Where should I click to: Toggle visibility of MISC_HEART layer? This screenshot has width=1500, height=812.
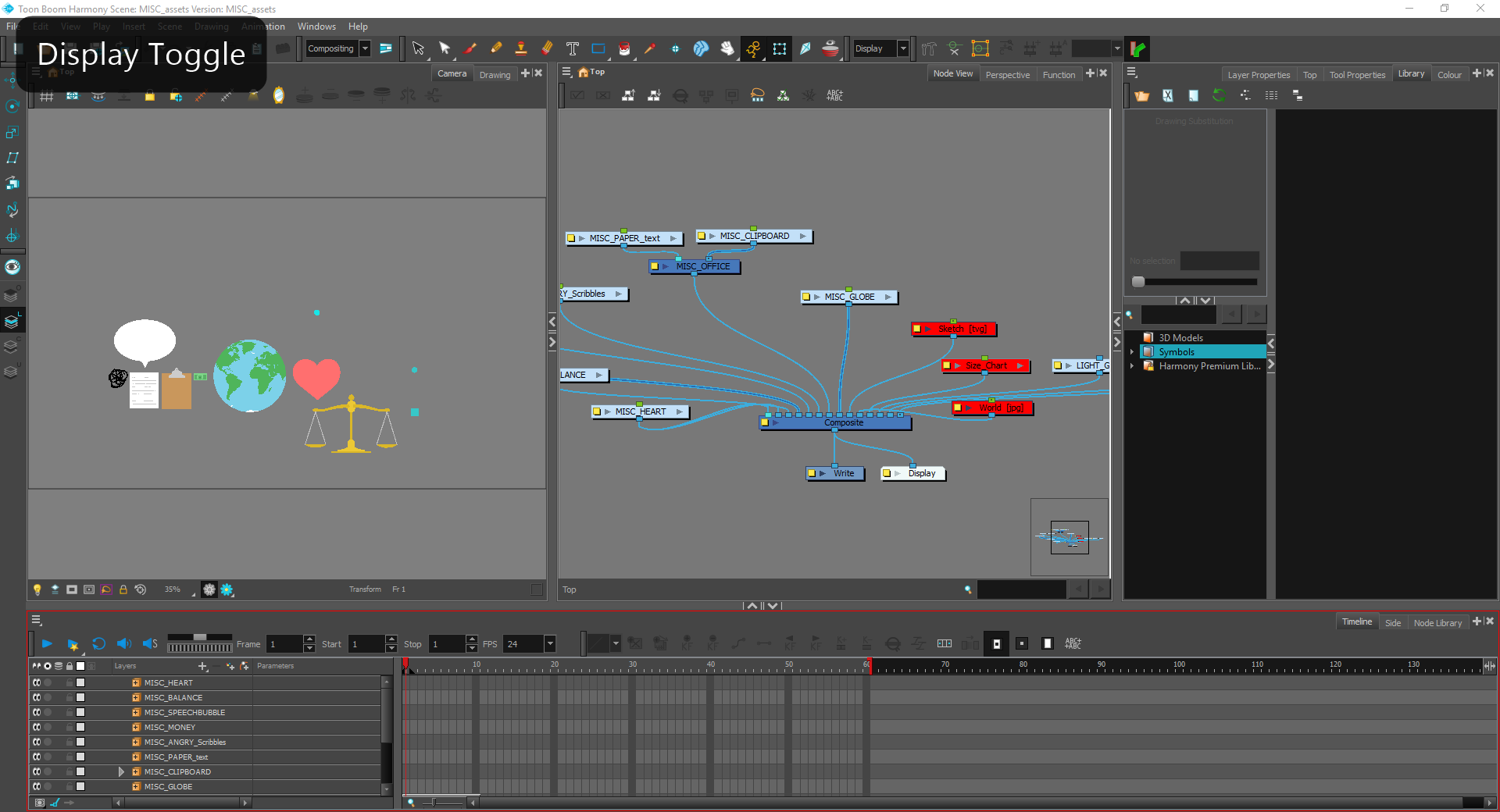click(37, 682)
